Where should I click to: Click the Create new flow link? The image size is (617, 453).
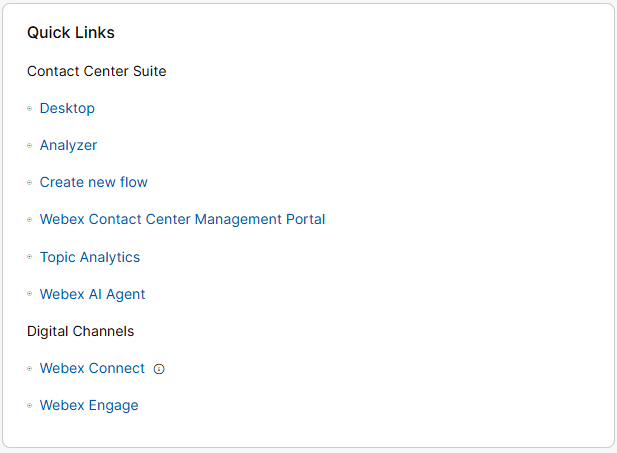pyautogui.click(x=93, y=182)
